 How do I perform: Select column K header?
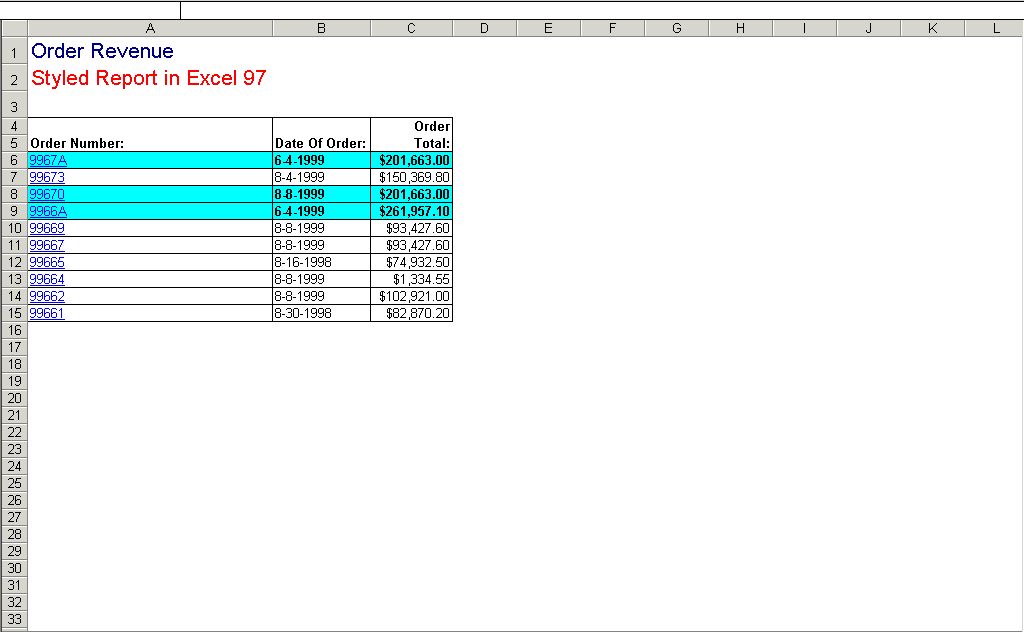933,28
